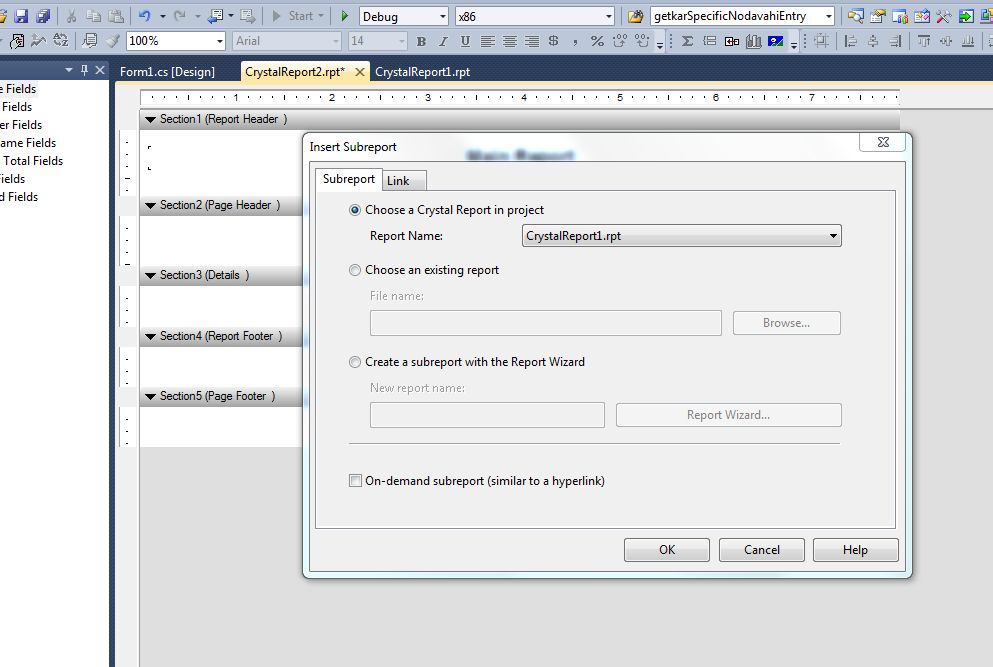This screenshot has height=667, width=993.
Task: Click the Format Painter brush icon
Action: coord(113,41)
